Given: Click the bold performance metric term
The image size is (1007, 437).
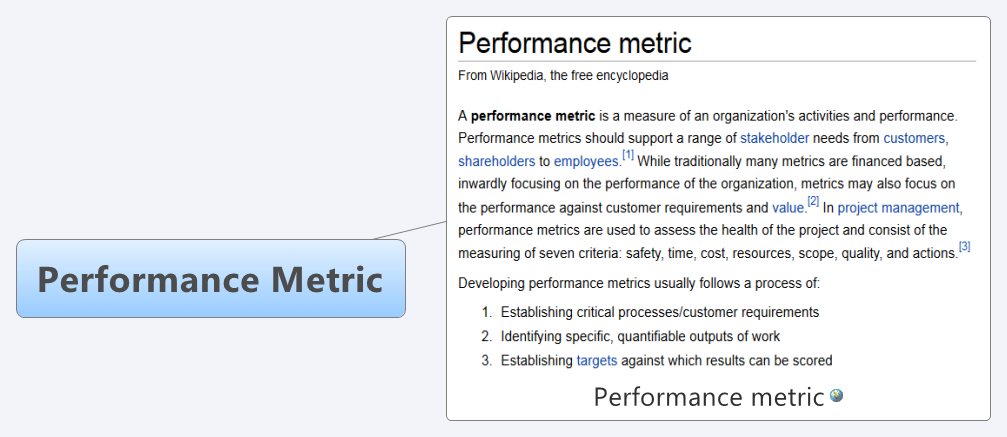Looking at the screenshot, I should pyautogui.click(x=533, y=116).
